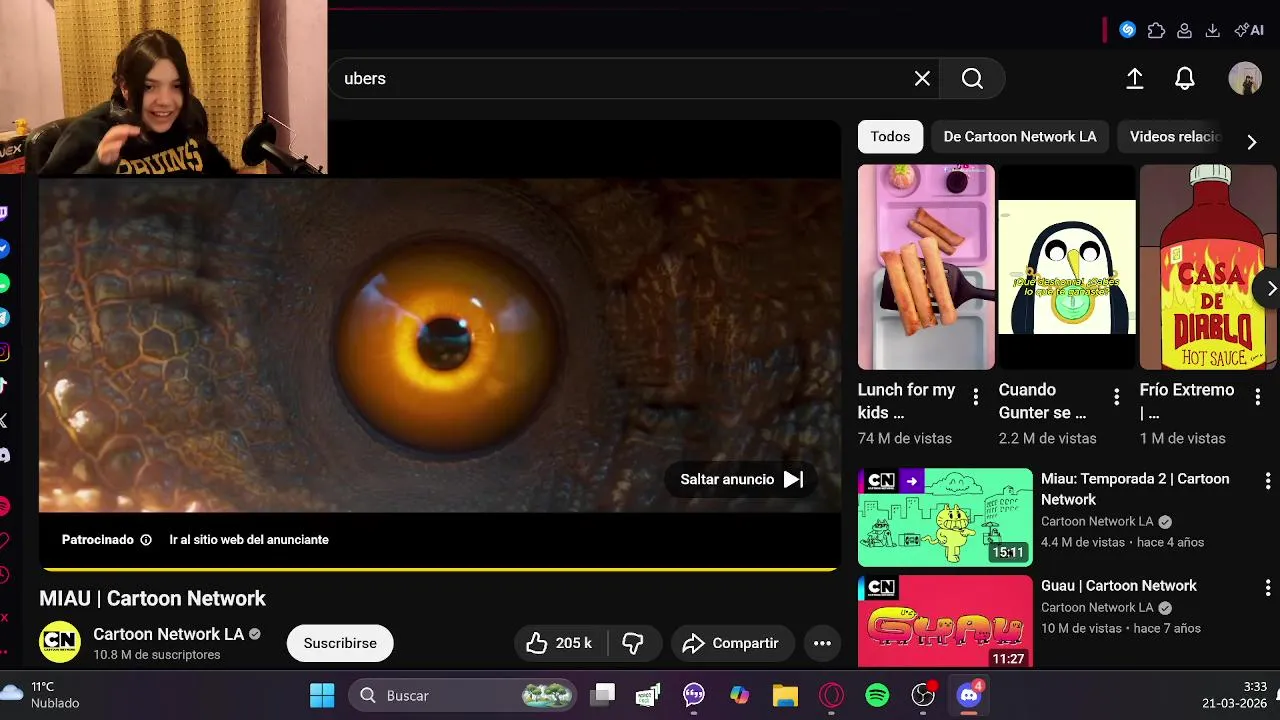Image resolution: width=1280 pixels, height=720 pixels.
Task: Open the heart bookmarks sidebar icon
Action: click(x=4, y=541)
